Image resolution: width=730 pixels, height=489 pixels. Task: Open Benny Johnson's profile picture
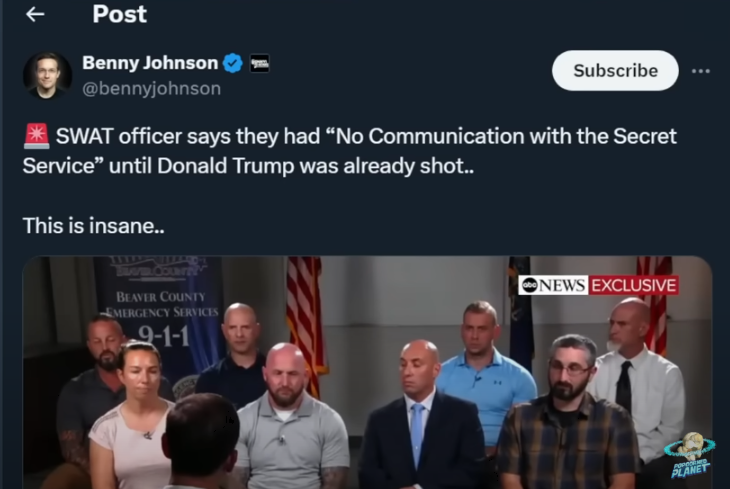(x=47, y=75)
